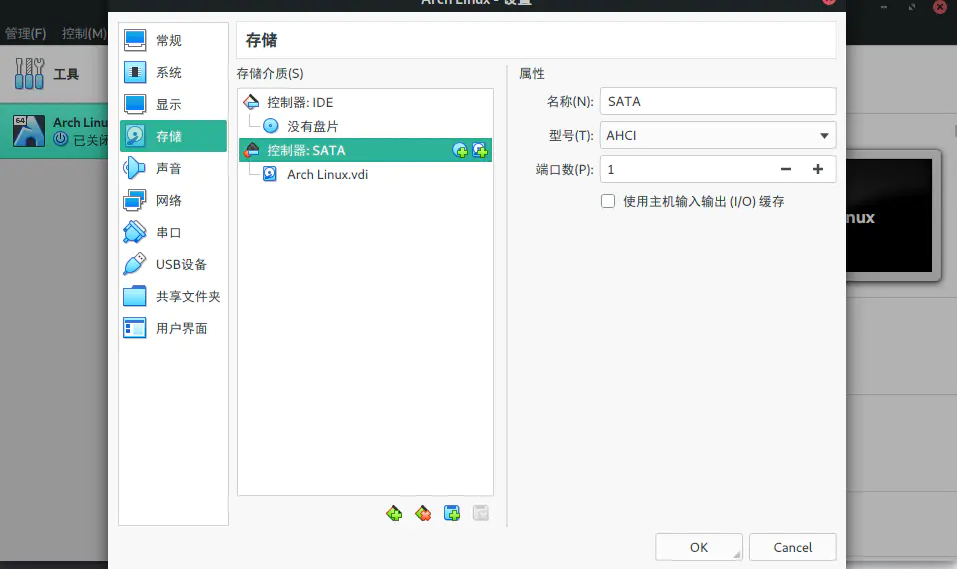Click the 系统 chip icon
957x569 pixels.
(134, 72)
